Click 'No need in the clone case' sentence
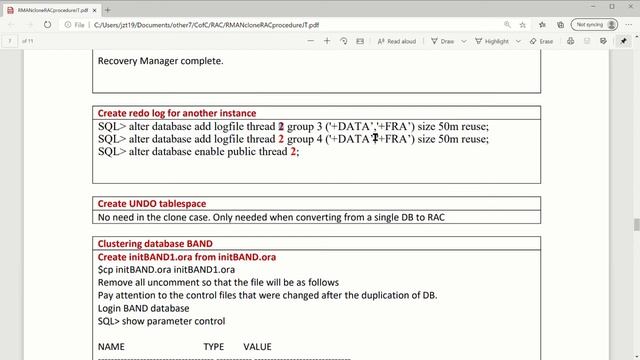 pos(271,217)
